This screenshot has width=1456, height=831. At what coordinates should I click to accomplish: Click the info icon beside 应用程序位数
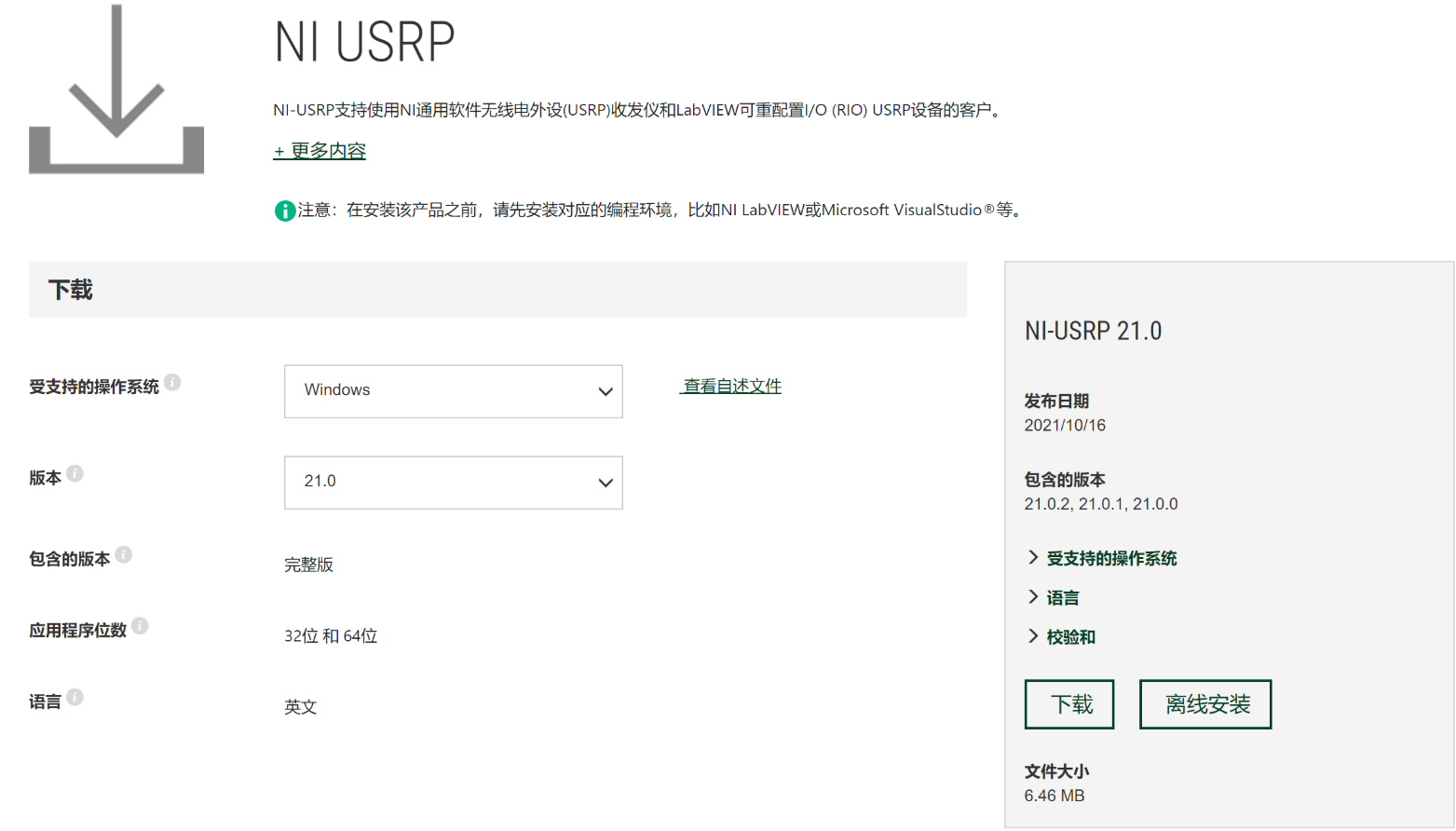(x=142, y=623)
